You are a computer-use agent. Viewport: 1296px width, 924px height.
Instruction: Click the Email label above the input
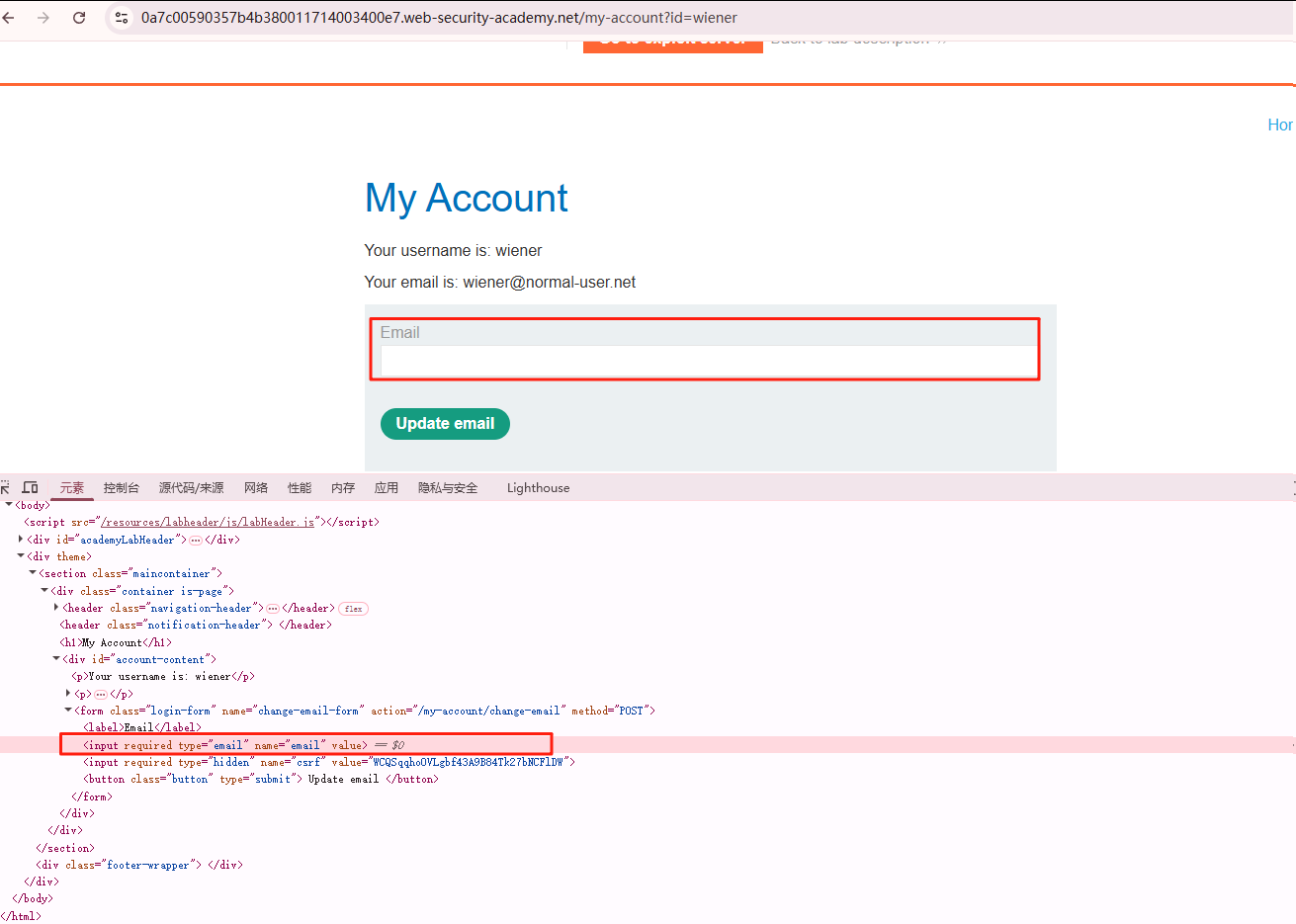399,333
